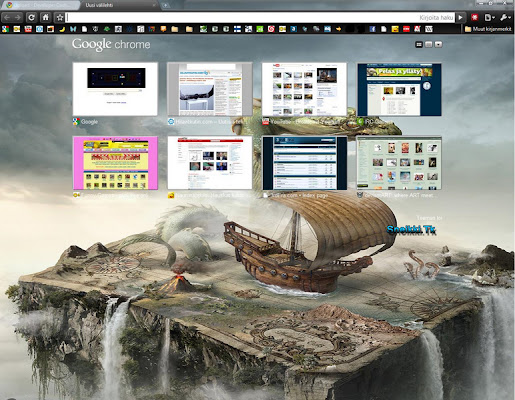Open the green recycle arrows bookmark
Viewport: 515px width, 400px height.
coord(107,29)
